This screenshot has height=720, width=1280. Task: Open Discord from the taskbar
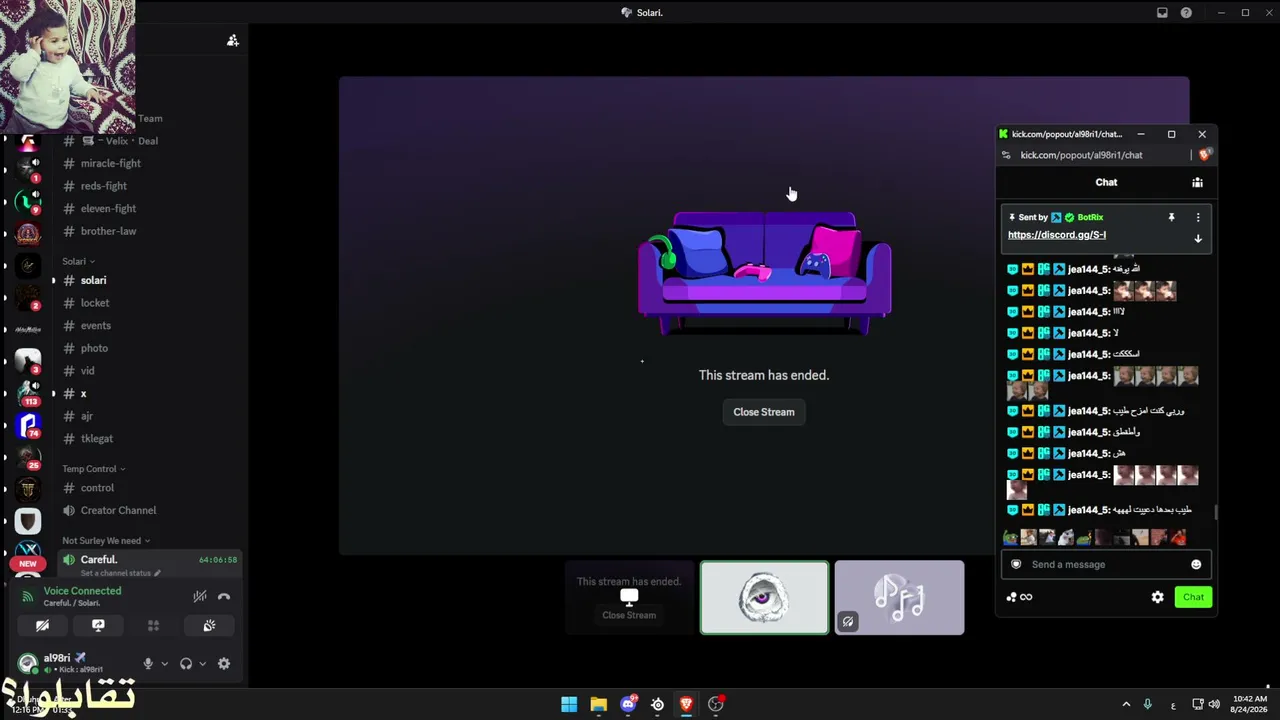(x=628, y=704)
